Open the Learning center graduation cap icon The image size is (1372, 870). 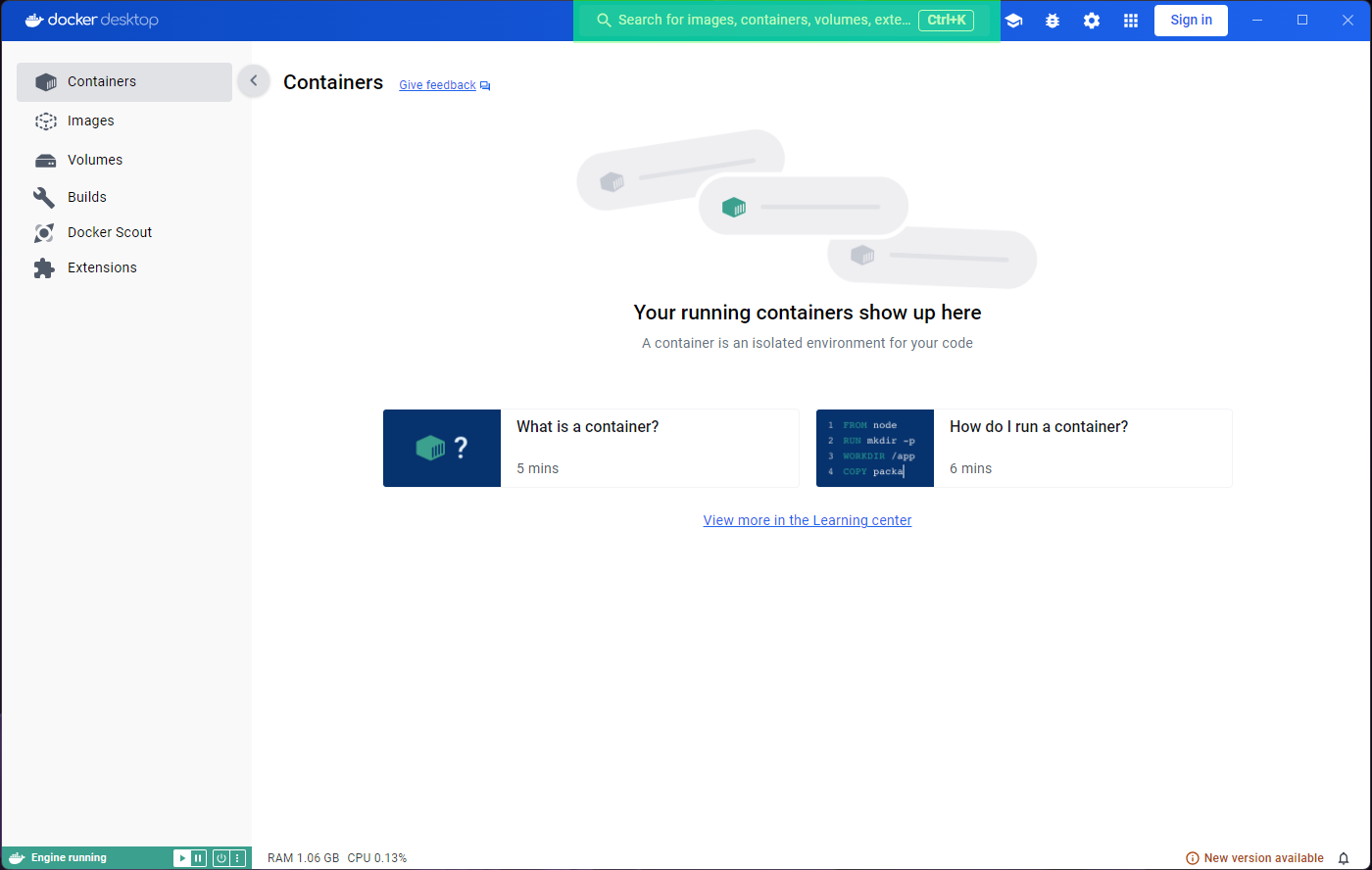pyautogui.click(x=1013, y=21)
